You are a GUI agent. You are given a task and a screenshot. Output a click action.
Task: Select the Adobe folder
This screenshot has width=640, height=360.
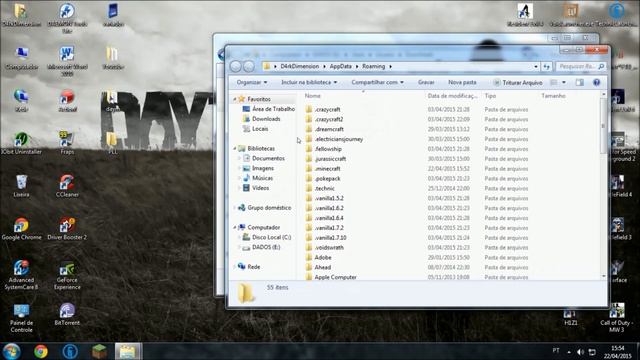point(323,257)
